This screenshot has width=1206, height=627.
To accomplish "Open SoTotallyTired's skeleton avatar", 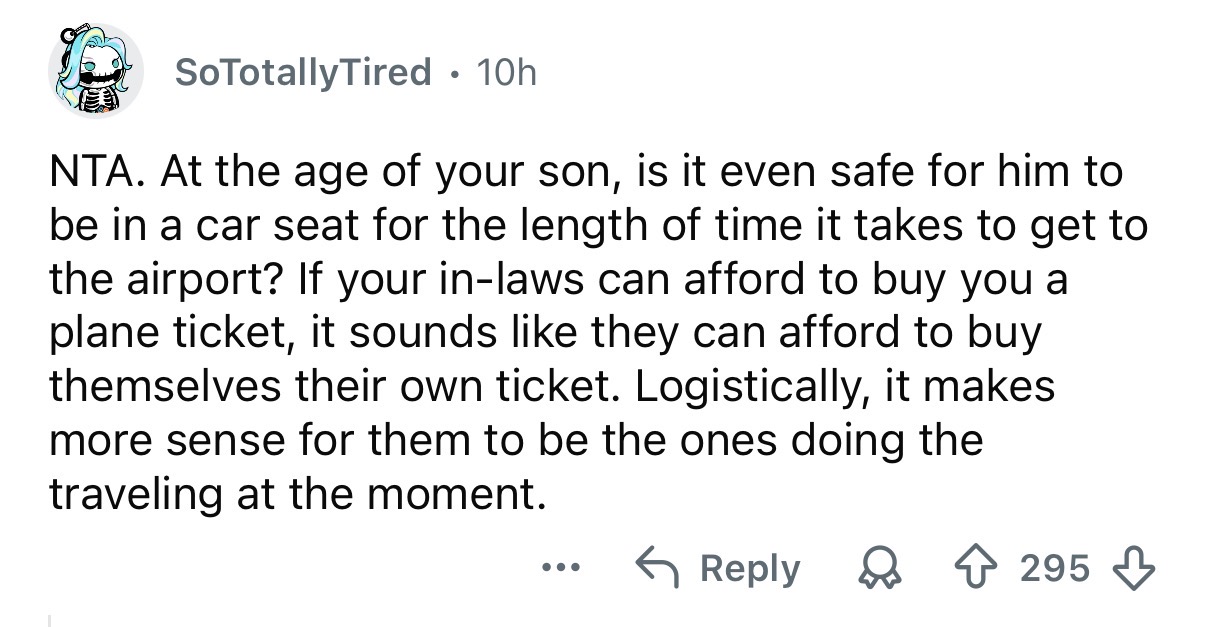I will click(94, 72).
